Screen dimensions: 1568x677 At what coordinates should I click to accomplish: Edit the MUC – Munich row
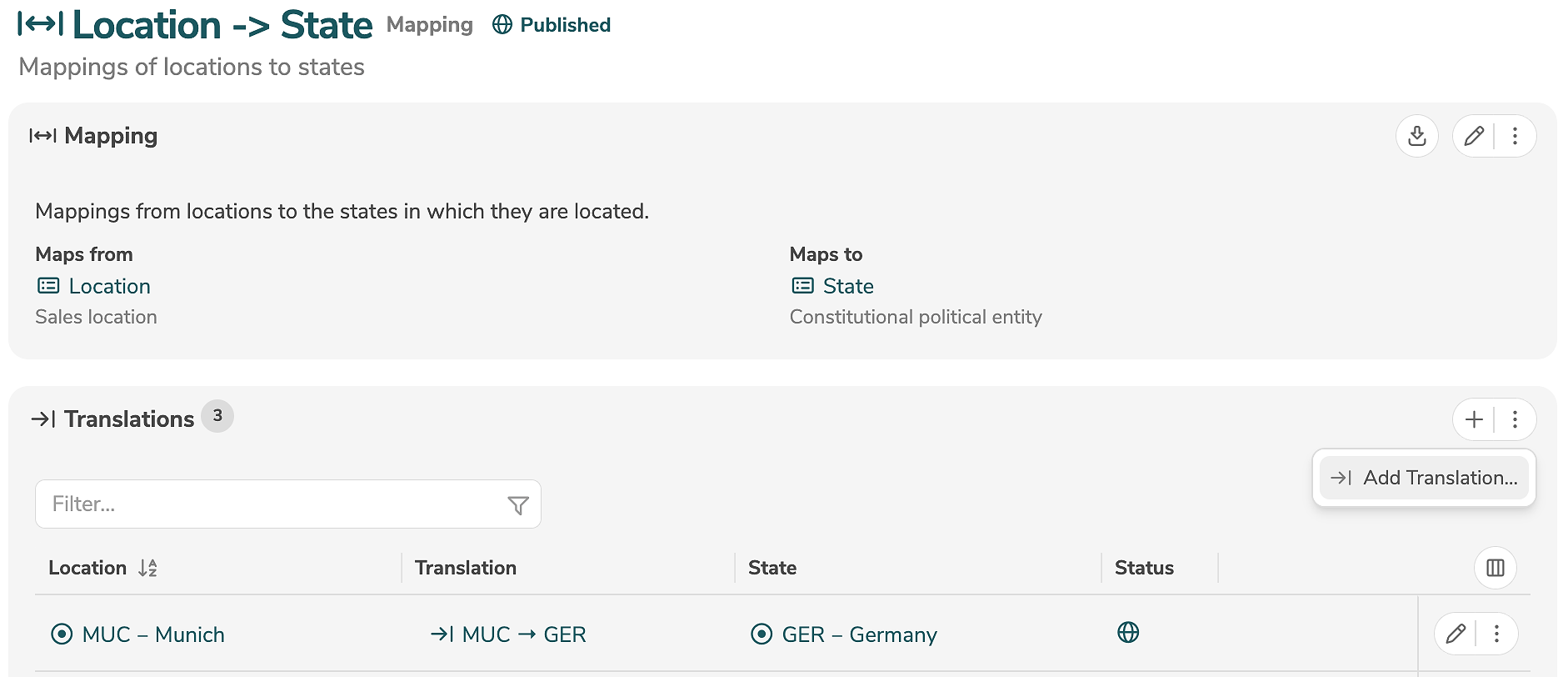click(1456, 634)
